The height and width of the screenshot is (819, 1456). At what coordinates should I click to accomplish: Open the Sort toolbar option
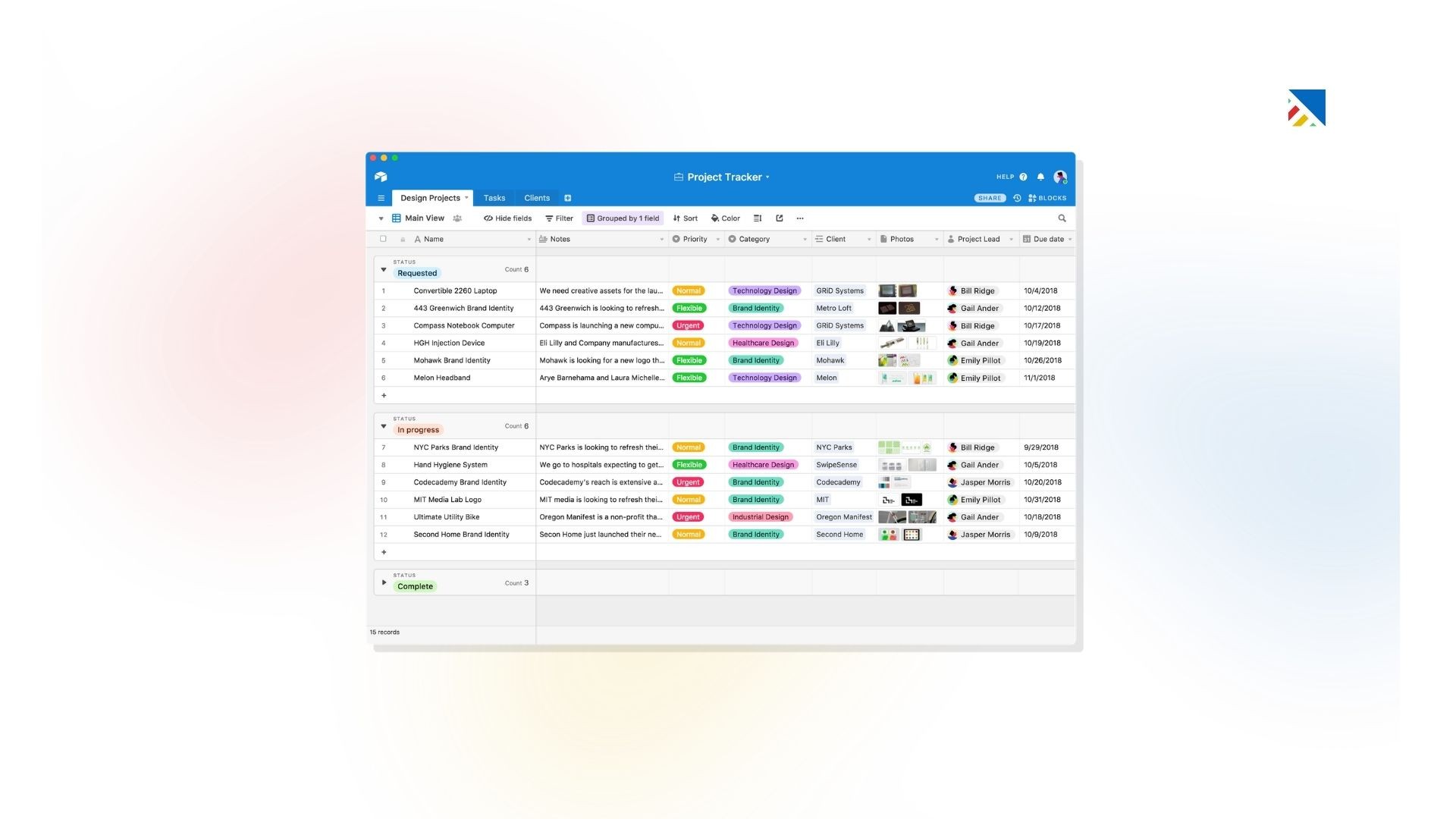[685, 218]
